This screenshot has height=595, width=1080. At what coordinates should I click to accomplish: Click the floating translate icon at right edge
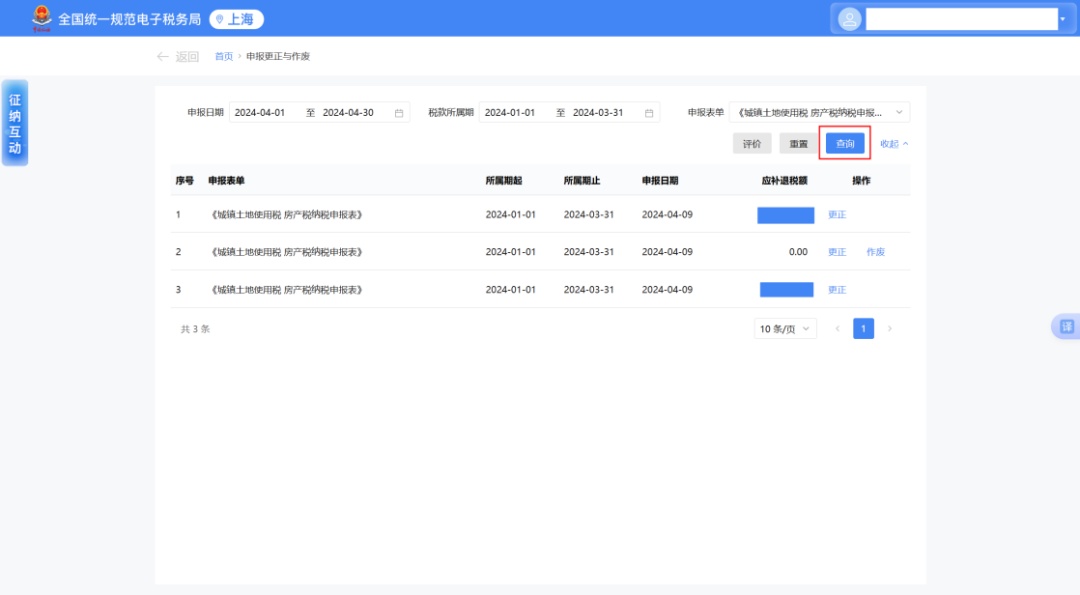(x=1066, y=326)
